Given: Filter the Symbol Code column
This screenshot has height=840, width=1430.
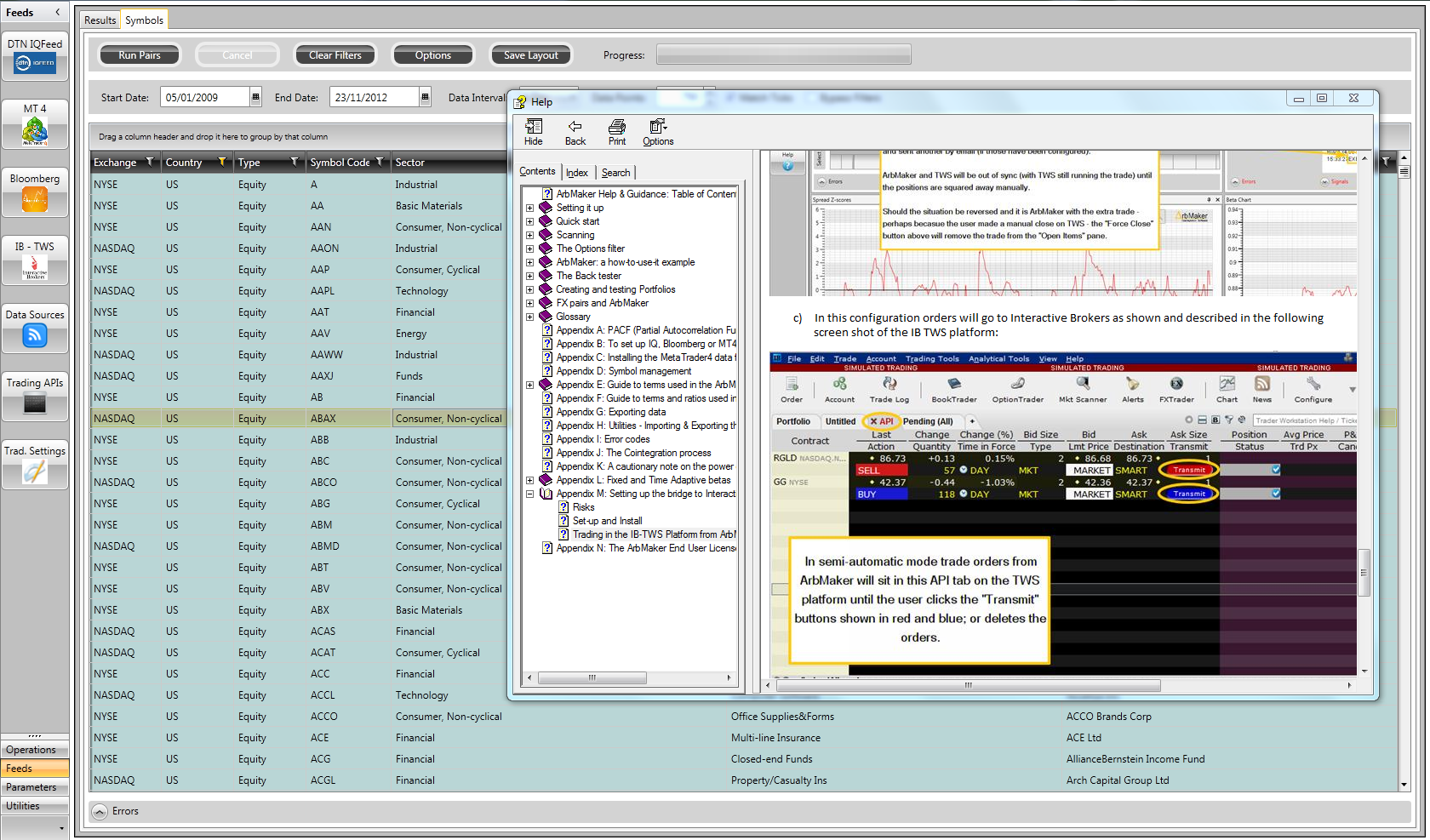Looking at the screenshot, I should (380, 162).
